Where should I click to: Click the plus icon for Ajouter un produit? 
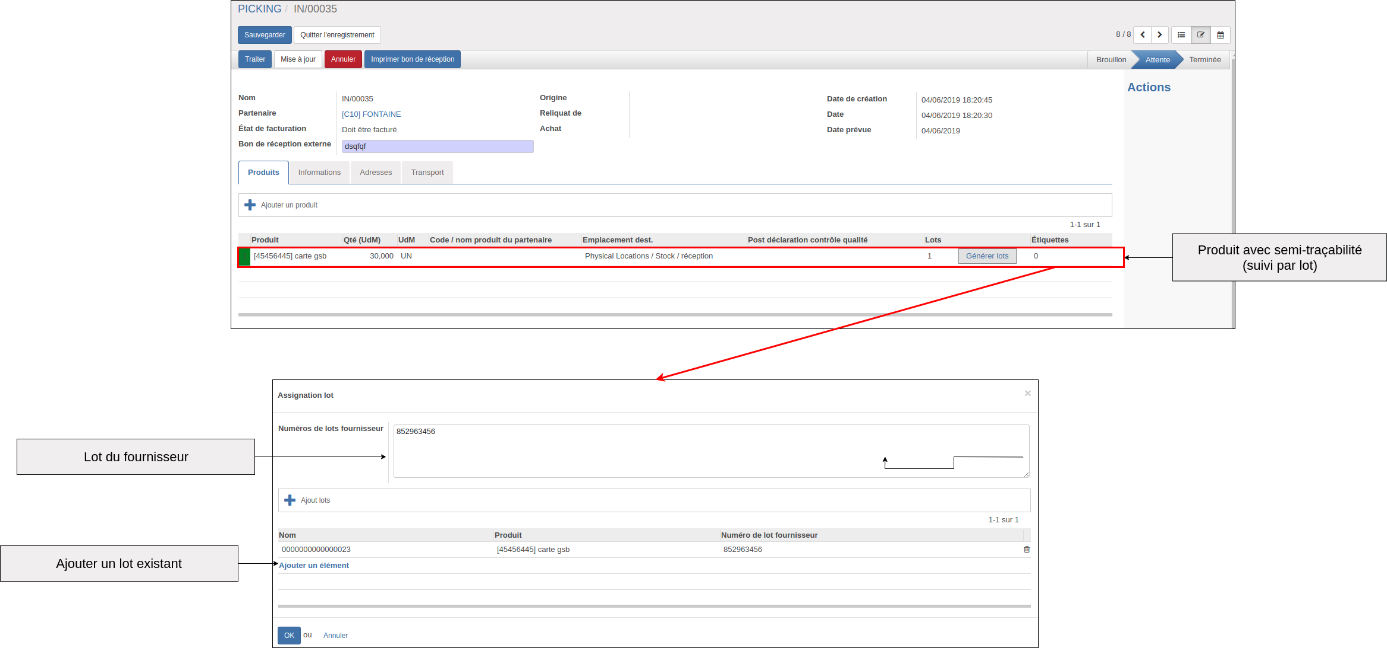point(250,204)
